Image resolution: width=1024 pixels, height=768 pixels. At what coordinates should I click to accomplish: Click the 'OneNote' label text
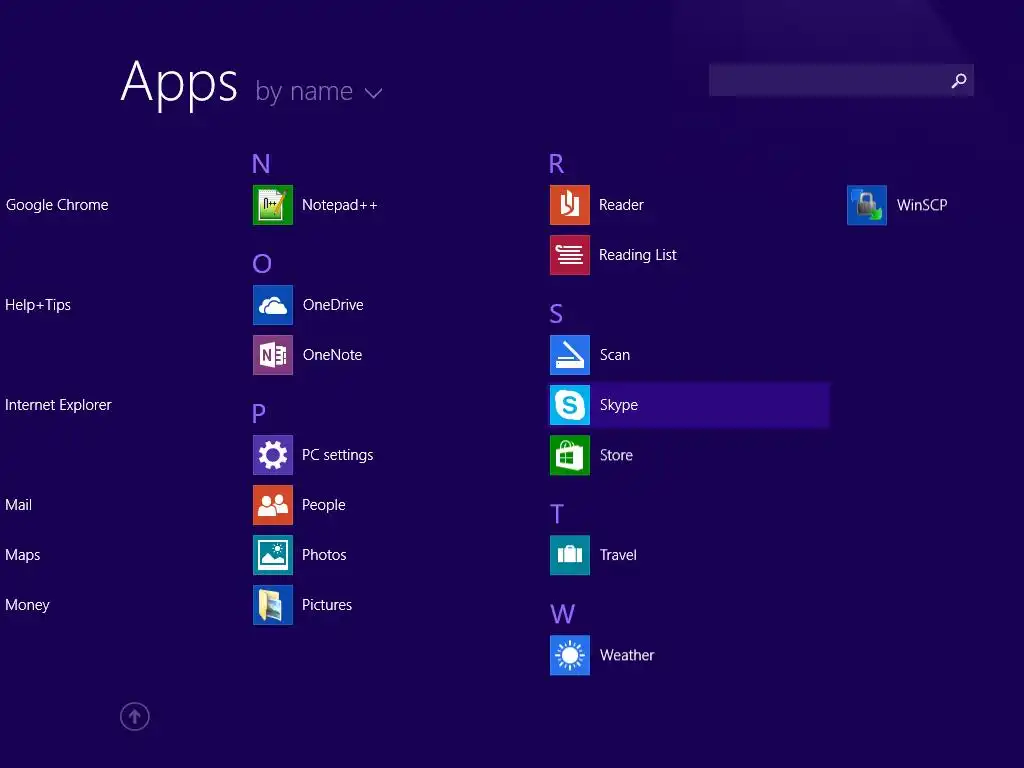coord(332,355)
